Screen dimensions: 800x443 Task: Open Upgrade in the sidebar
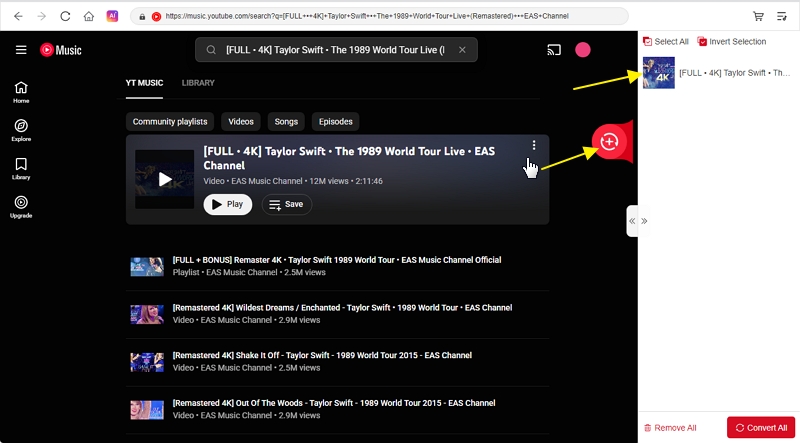pyautogui.click(x=21, y=207)
